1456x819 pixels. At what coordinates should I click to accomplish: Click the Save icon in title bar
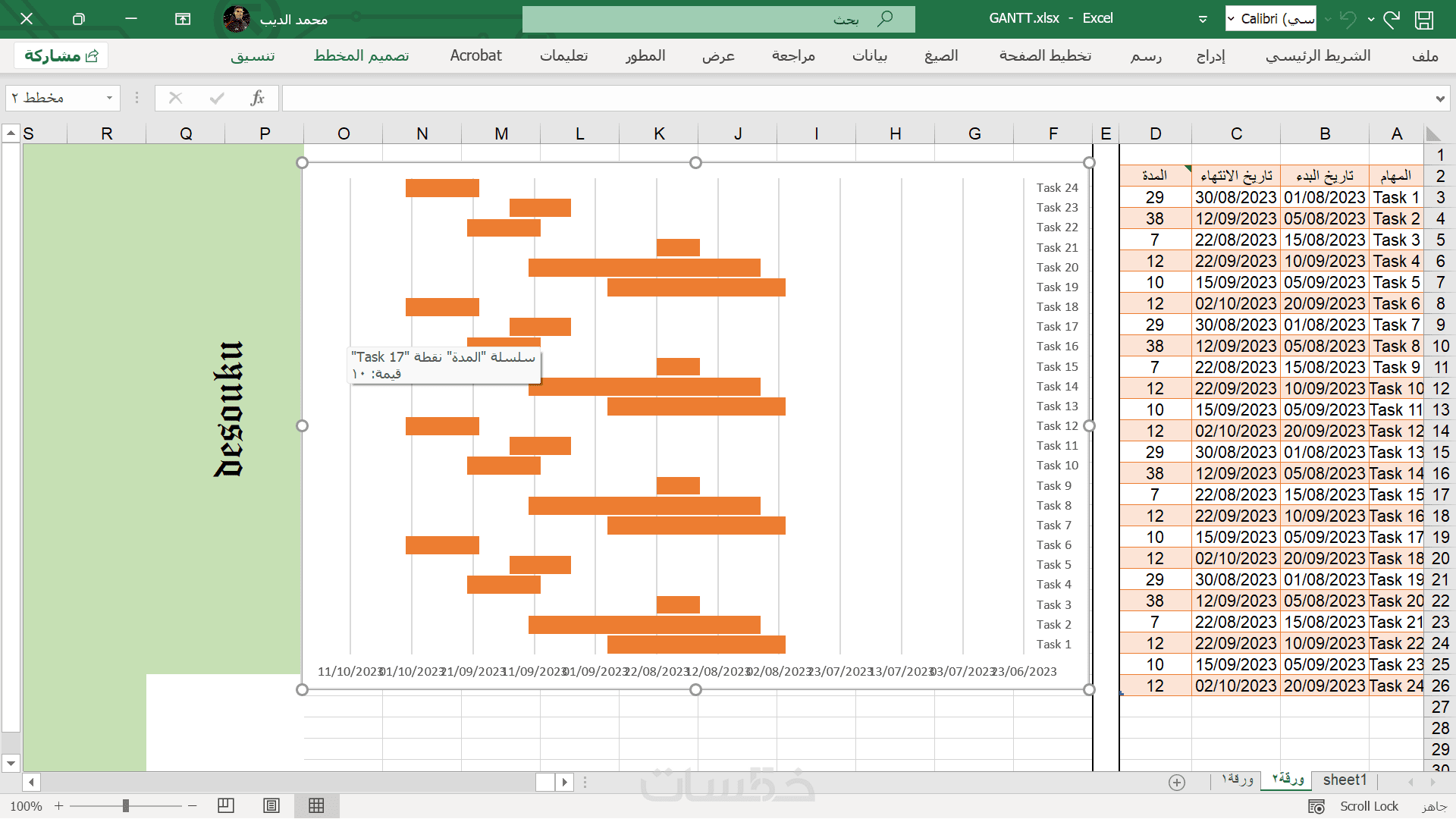1423,20
